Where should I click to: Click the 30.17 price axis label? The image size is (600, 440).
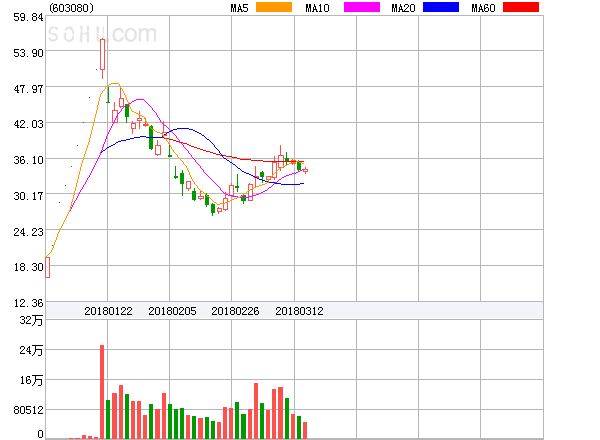[x=28, y=196]
